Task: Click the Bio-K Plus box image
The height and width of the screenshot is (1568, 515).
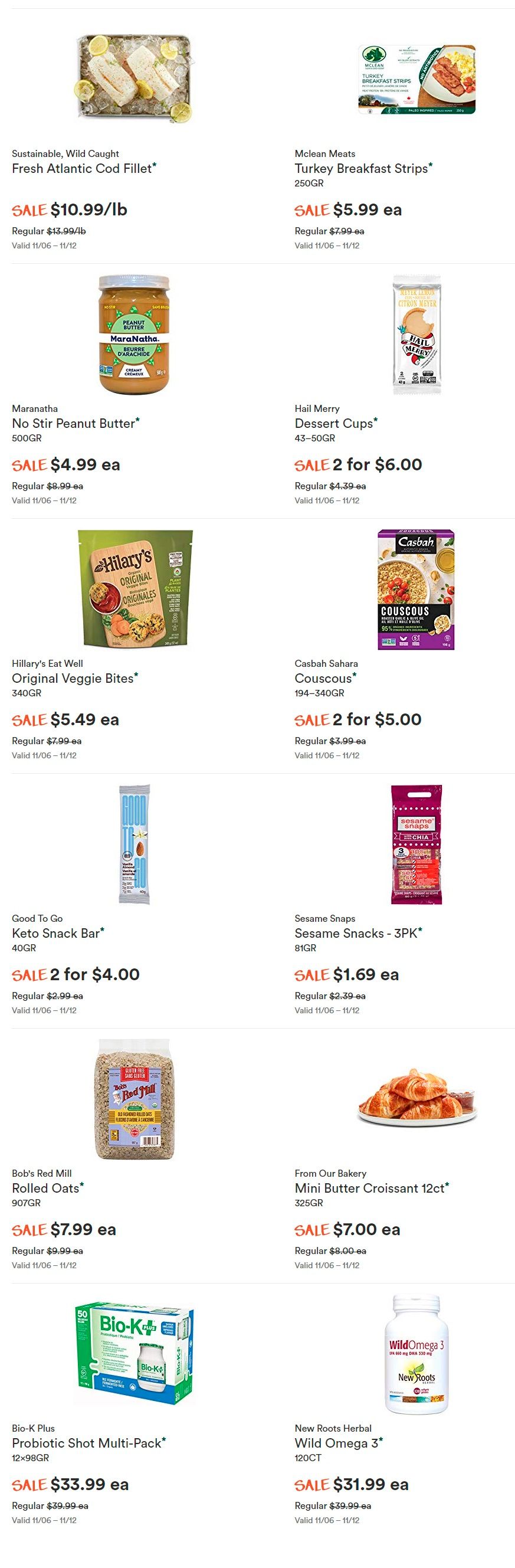Action: pyautogui.click(x=134, y=1354)
